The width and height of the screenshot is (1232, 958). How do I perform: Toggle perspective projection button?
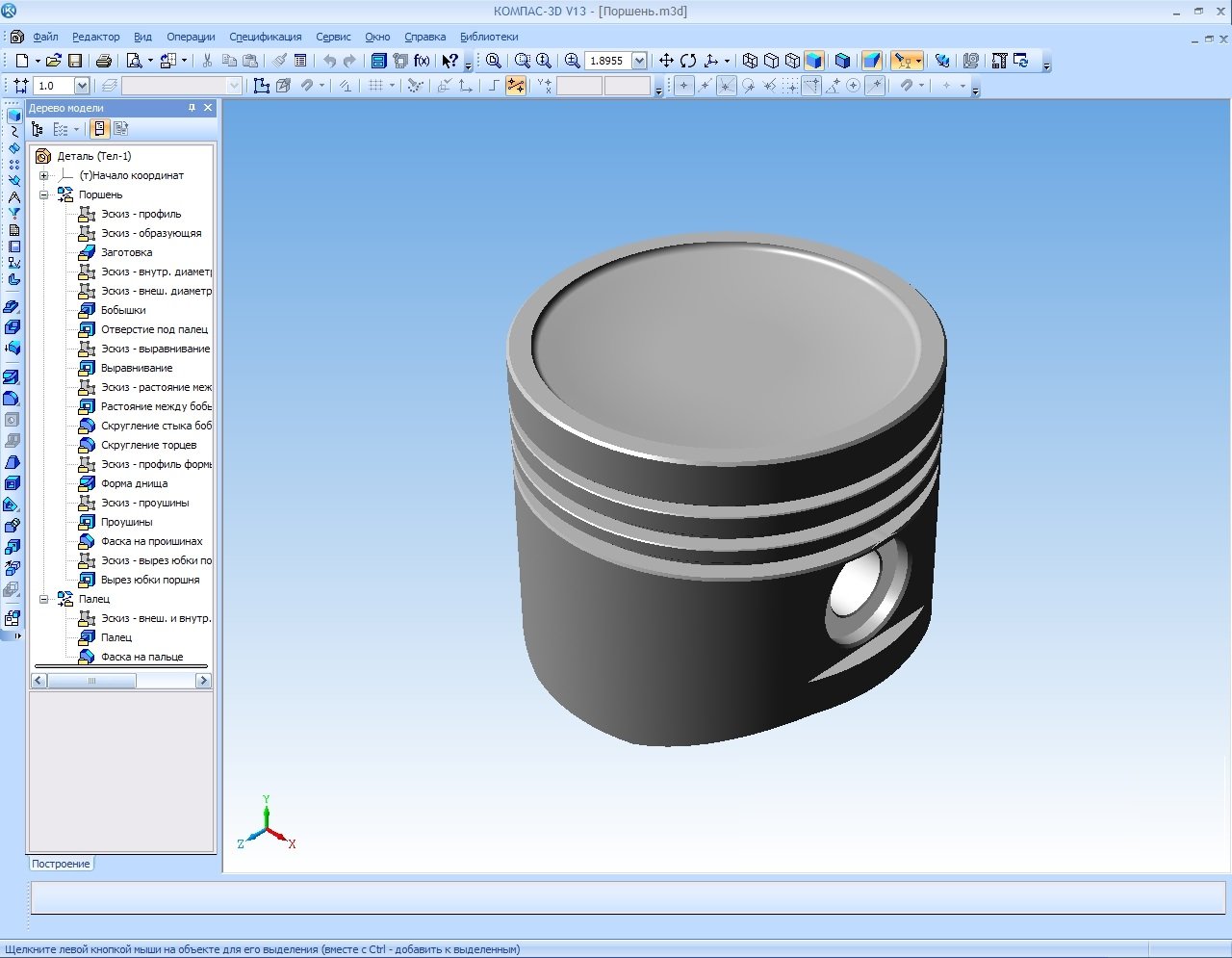(871, 61)
